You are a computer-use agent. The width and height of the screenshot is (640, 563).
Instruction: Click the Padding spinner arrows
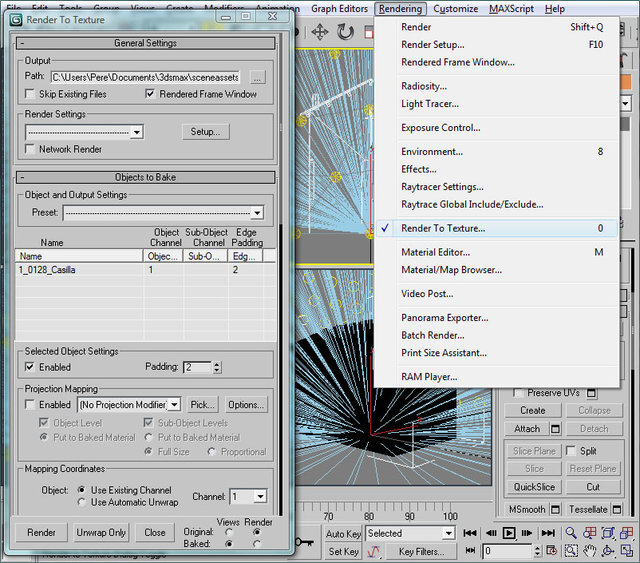point(217,367)
